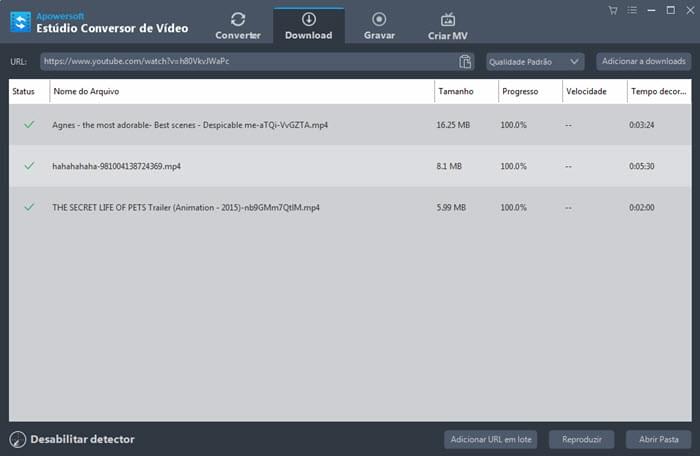
Task: Click the 100.0% progress of the Agnes row
Action: tap(513, 125)
